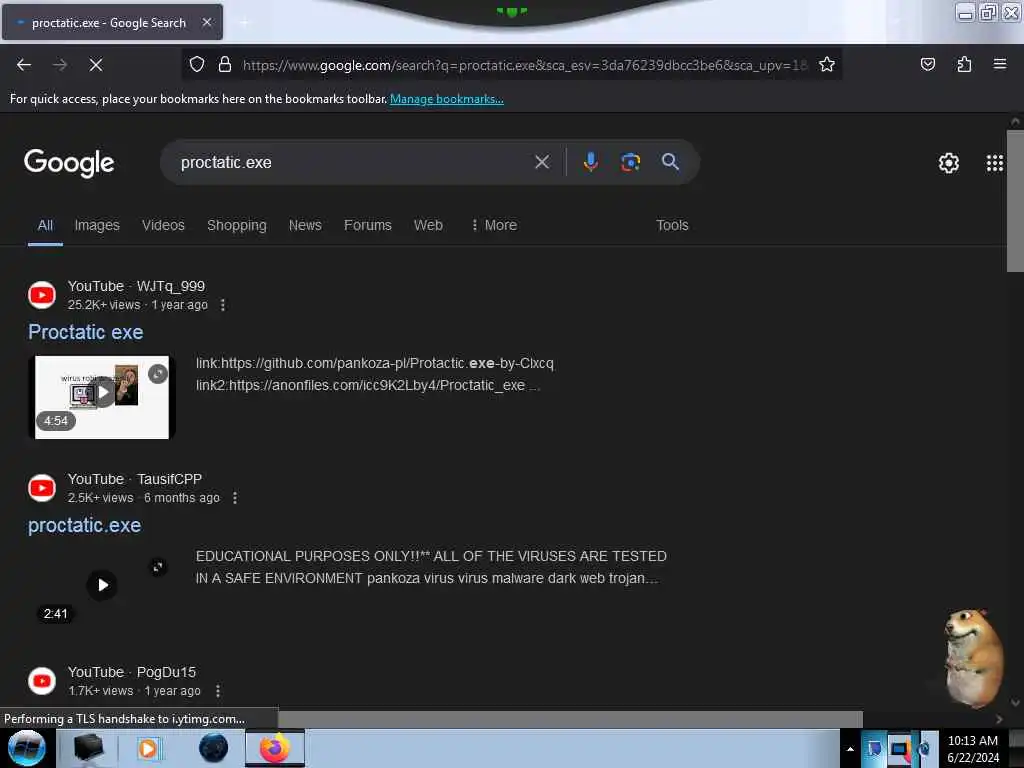The width and height of the screenshot is (1024, 768).
Task: Start voice search with microphone
Action: point(590,162)
